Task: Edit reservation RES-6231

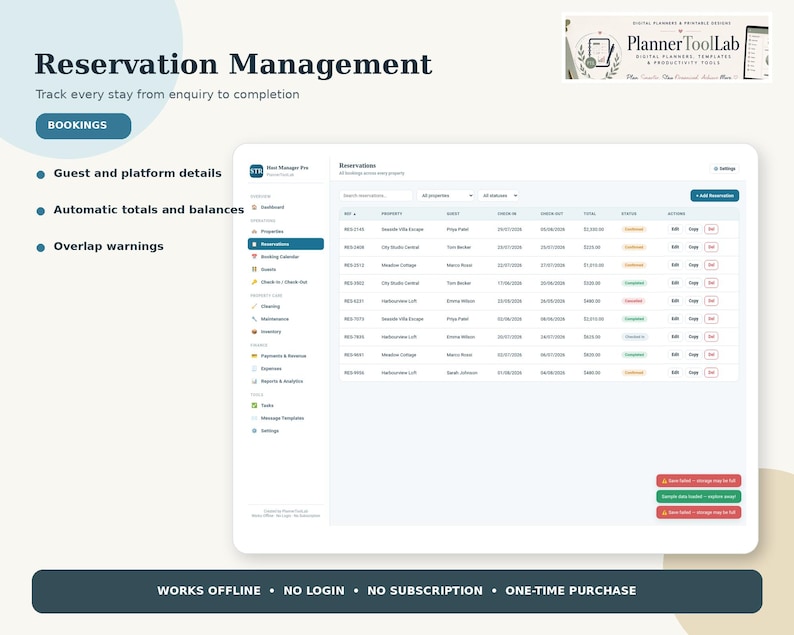Action: click(x=675, y=301)
